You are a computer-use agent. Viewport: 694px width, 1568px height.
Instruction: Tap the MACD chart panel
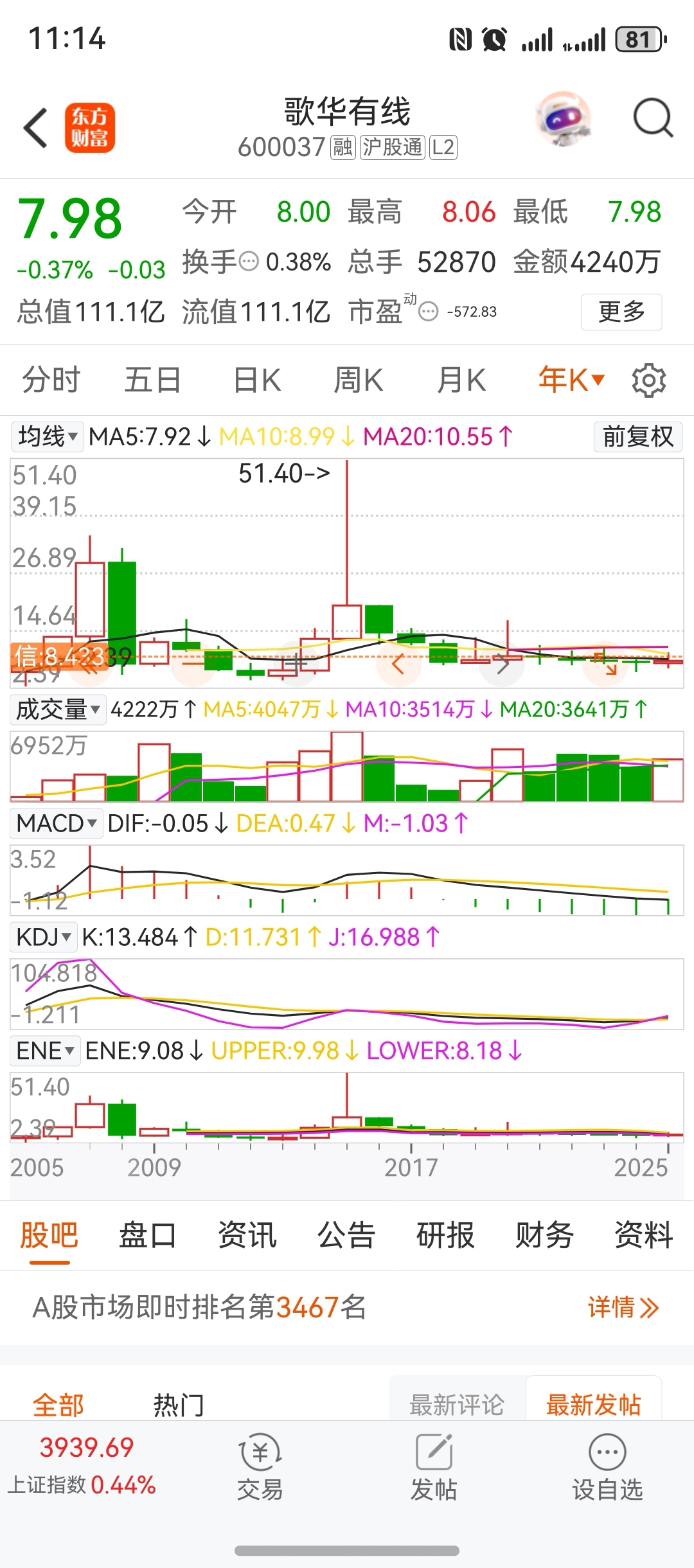point(347,880)
